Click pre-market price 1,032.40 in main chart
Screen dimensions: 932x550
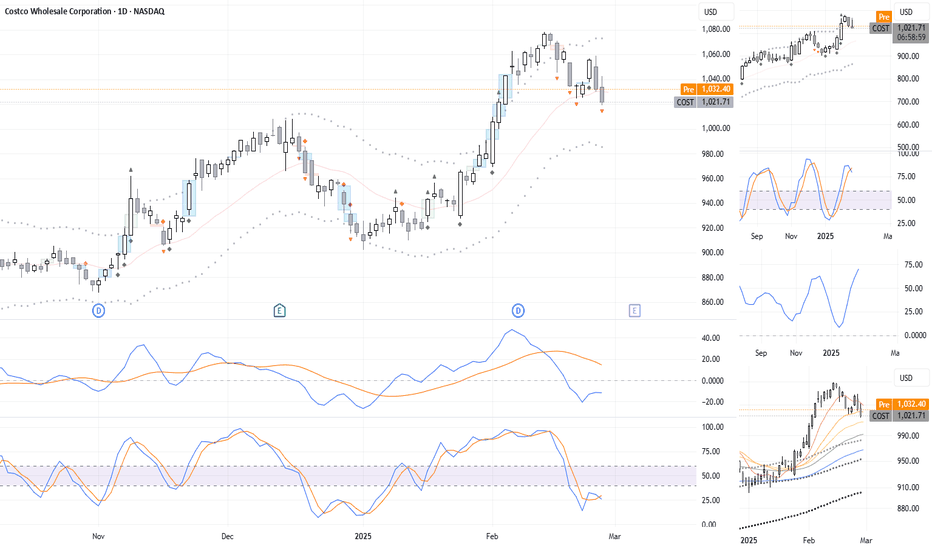point(716,89)
